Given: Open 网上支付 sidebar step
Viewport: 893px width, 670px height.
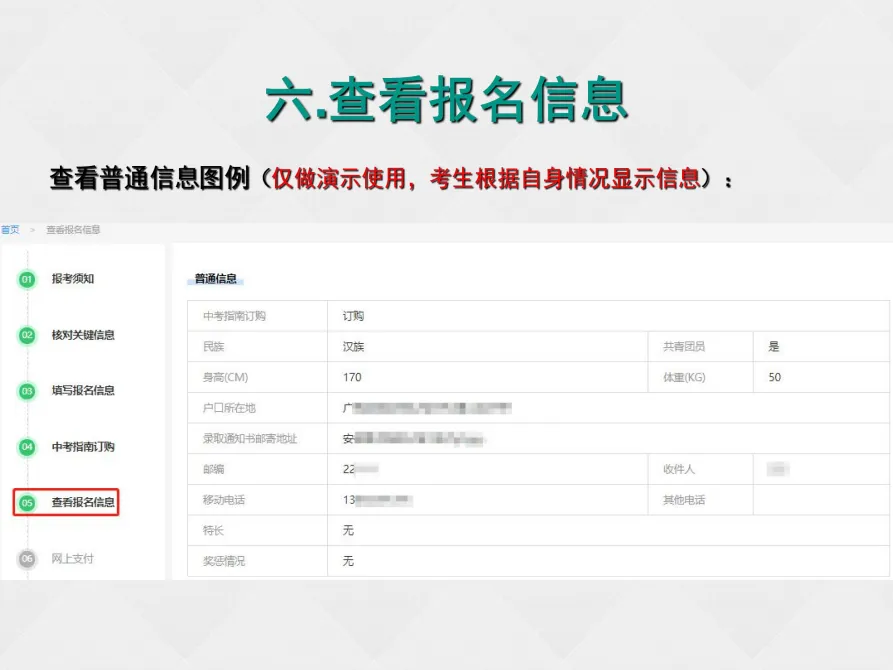Looking at the screenshot, I should click(72, 558).
